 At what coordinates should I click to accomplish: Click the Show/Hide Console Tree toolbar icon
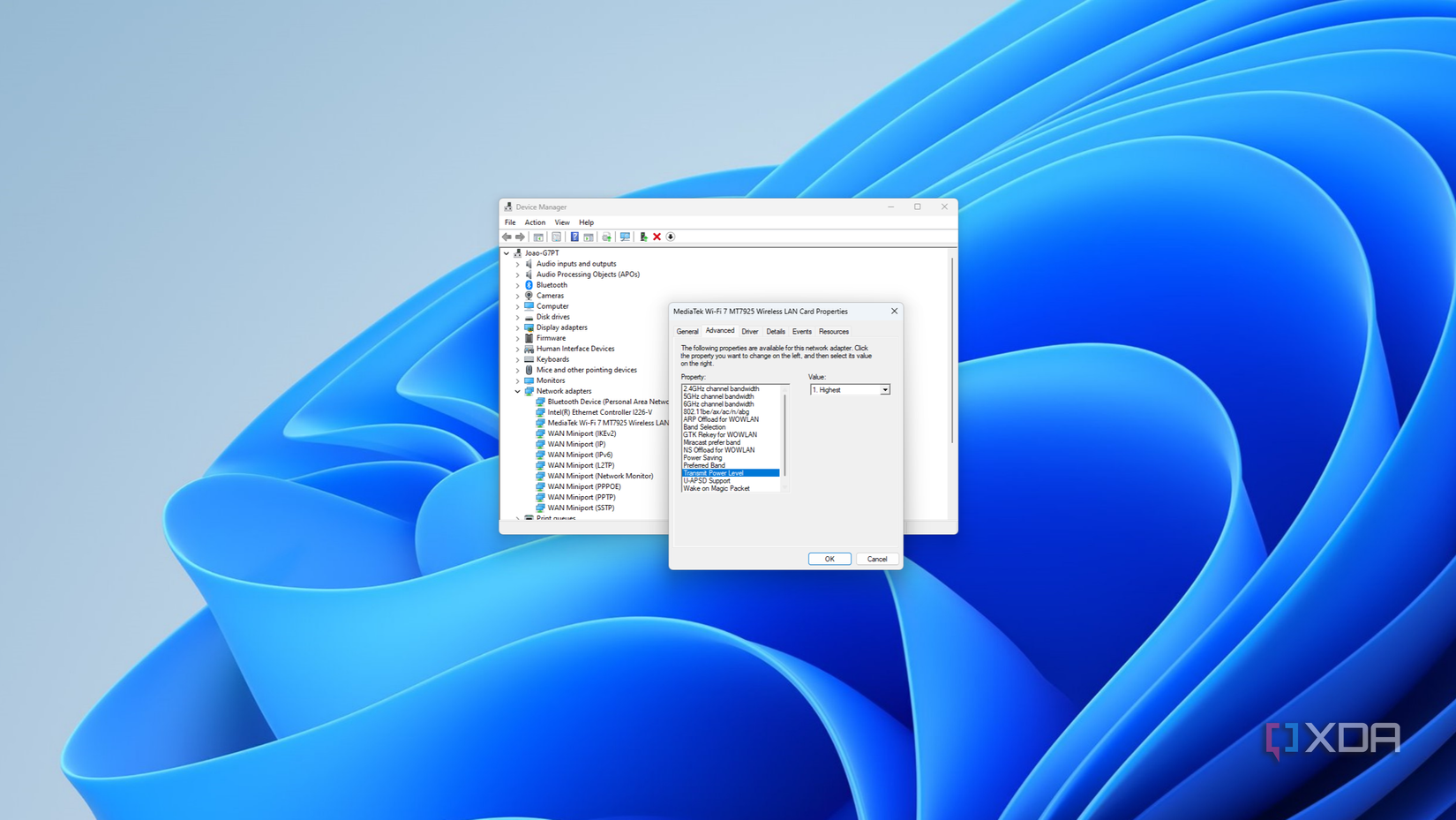click(x=538, y=237)
